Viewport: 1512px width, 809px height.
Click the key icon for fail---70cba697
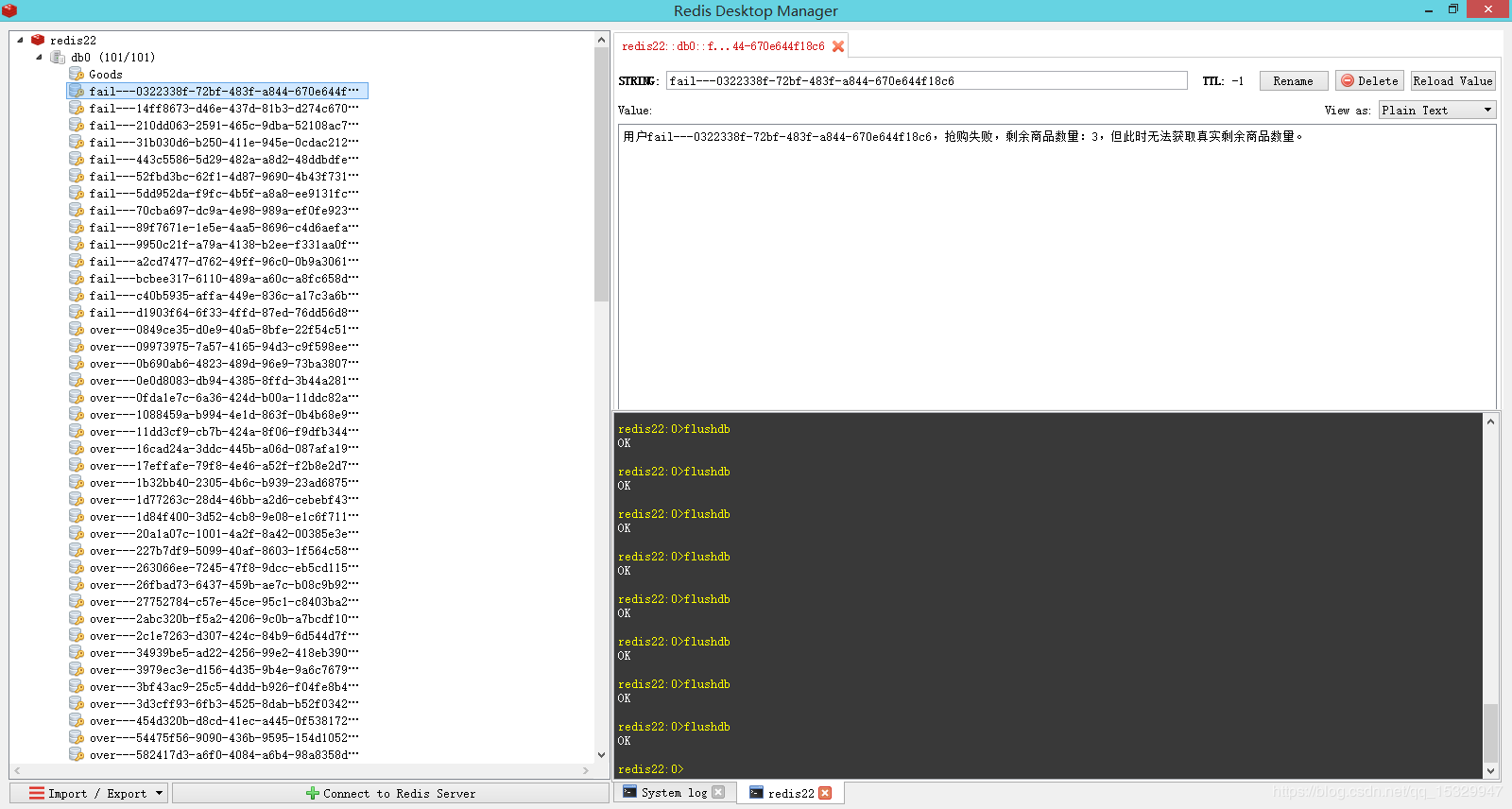pos(77,210)
